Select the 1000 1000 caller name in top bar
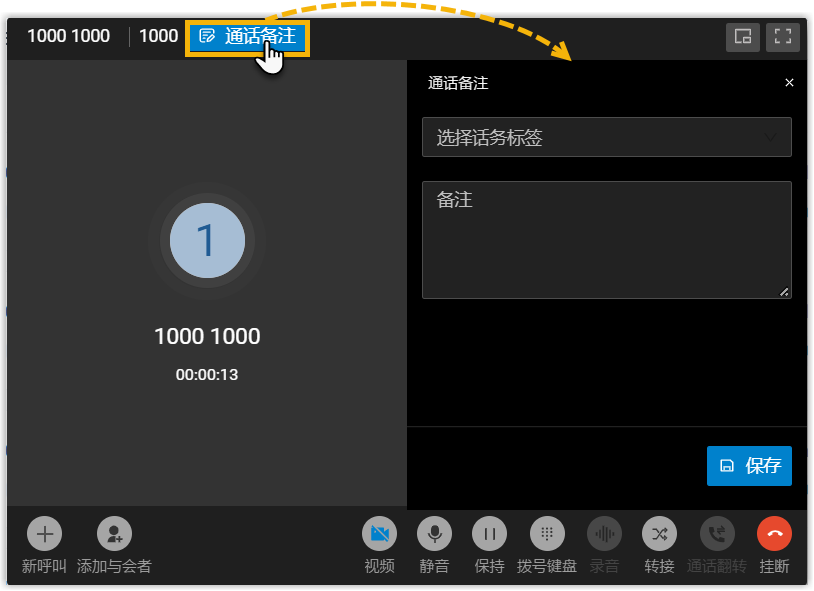Viewport: 814px width, 591px height. (68, 37)
